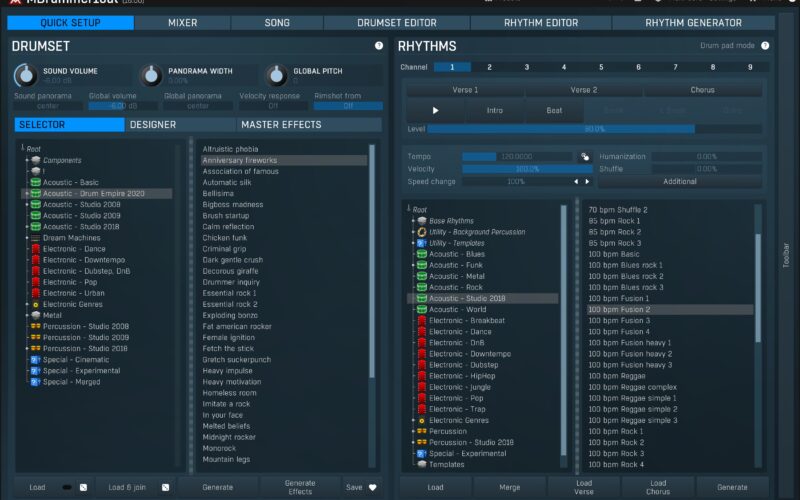Click the Load Verse button

(584, 487)
